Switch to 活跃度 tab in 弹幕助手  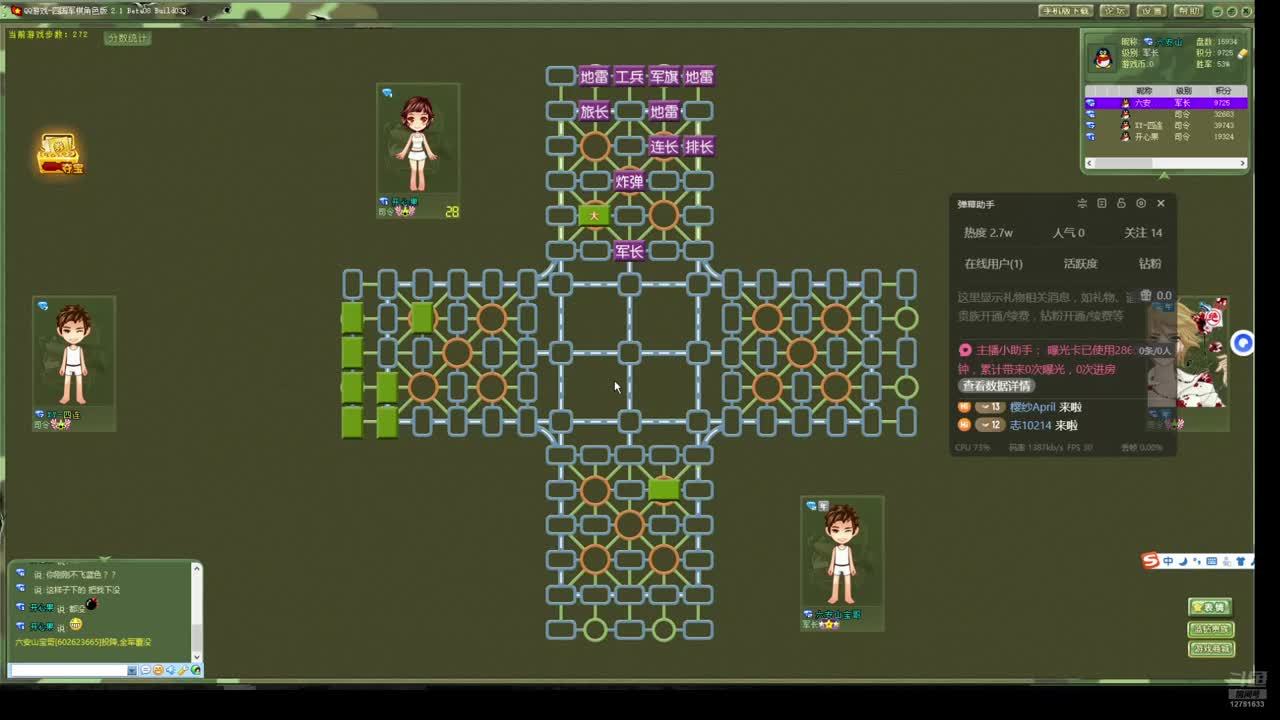click(1080, 264)
